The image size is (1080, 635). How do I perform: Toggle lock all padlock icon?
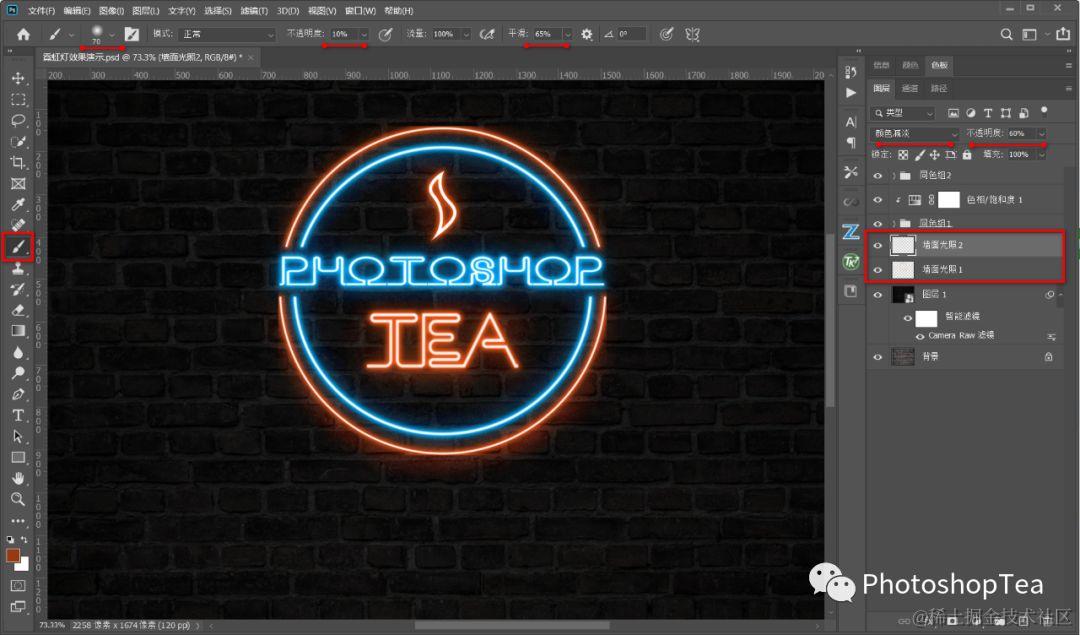pyautogui.click(x=967, y=155)
